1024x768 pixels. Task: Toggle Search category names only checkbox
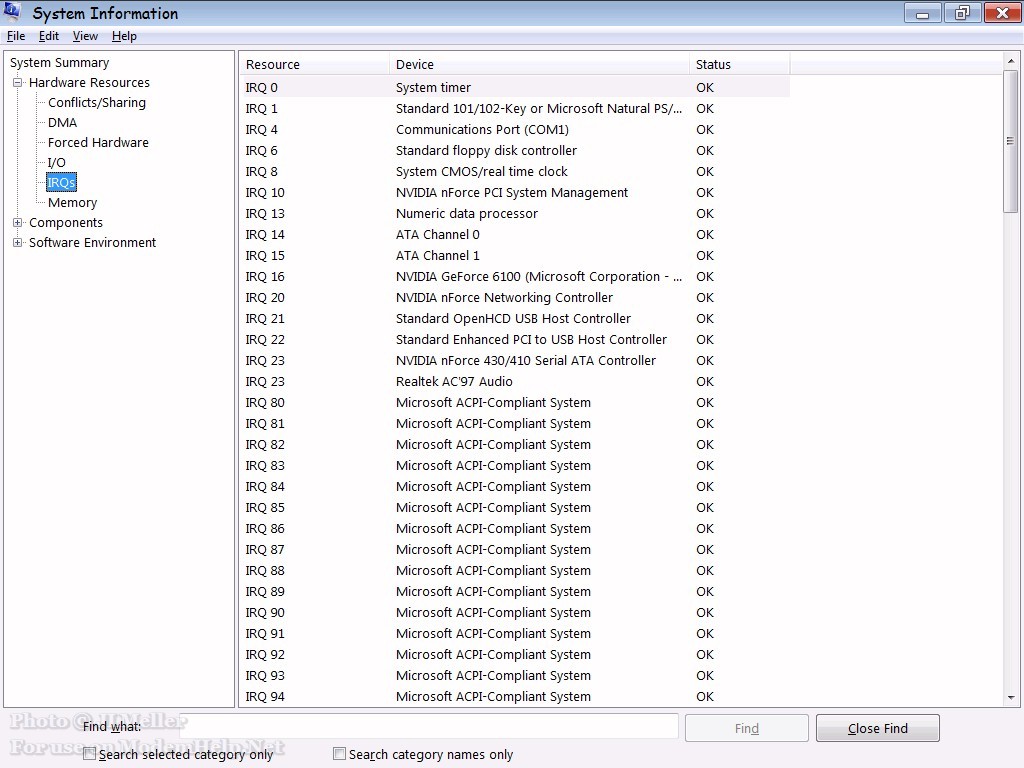coord(340,754)
